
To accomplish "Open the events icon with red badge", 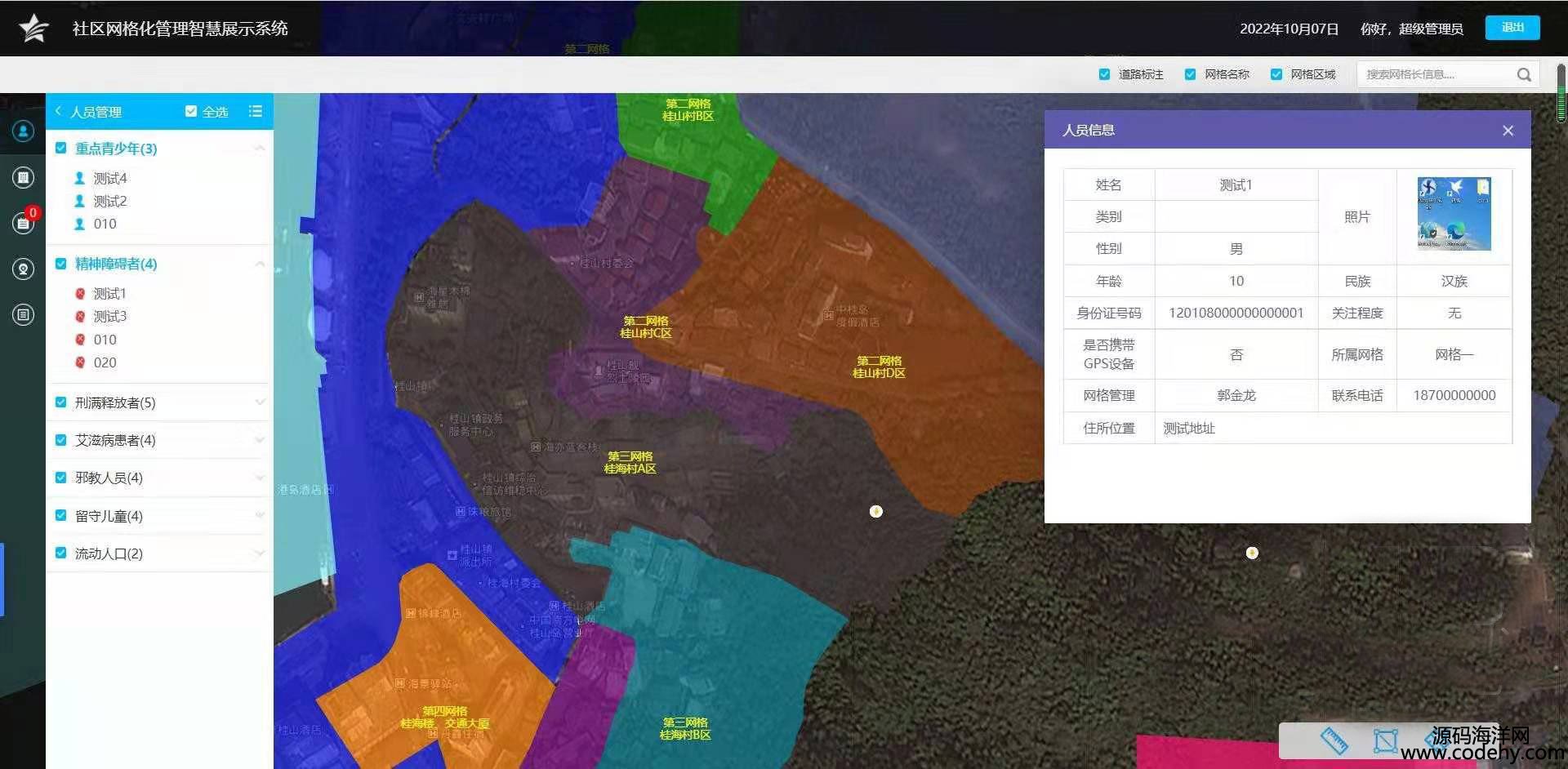I will 23,223.
